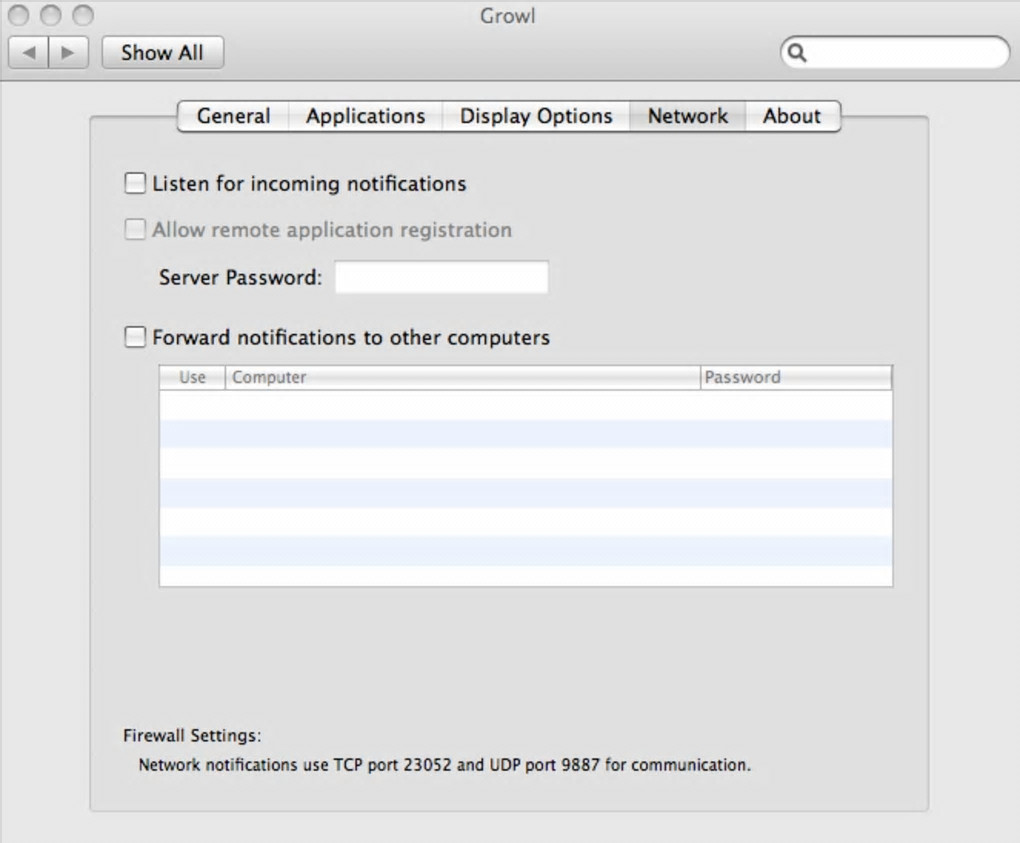Select the Network tab
Image resolution: width=1020 pixels, height=843 pixels.
click(688, 116)
